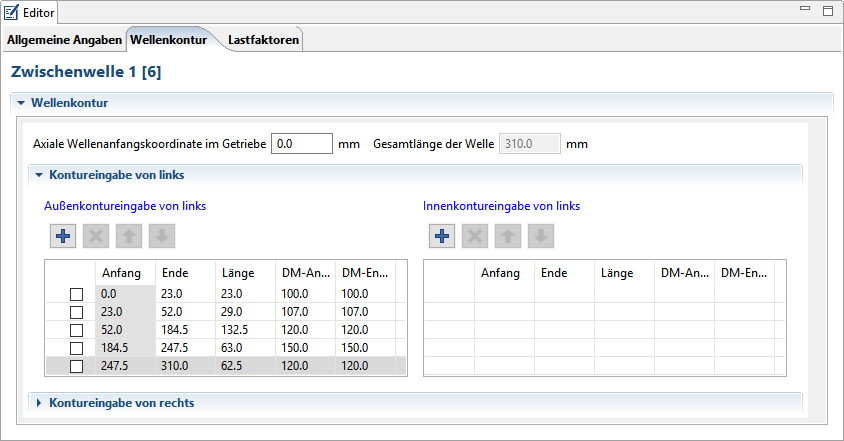Screen dimensions: 844x441
Task: Click move up arrow for Innenkontur
Action: tap(509, 237)
